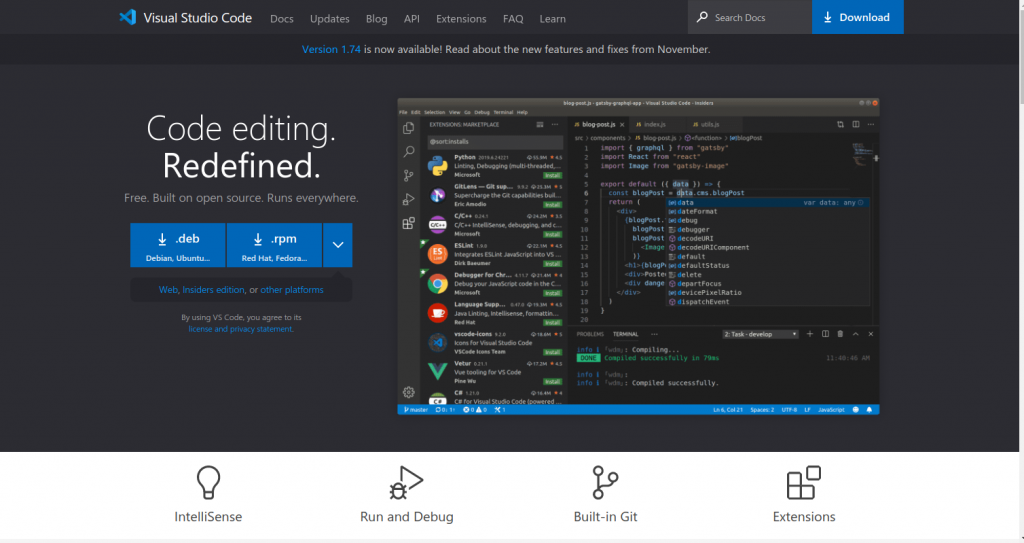Click the C/C++ extension icon in screenshot
1024x543 pixels.
coord(438,225)
